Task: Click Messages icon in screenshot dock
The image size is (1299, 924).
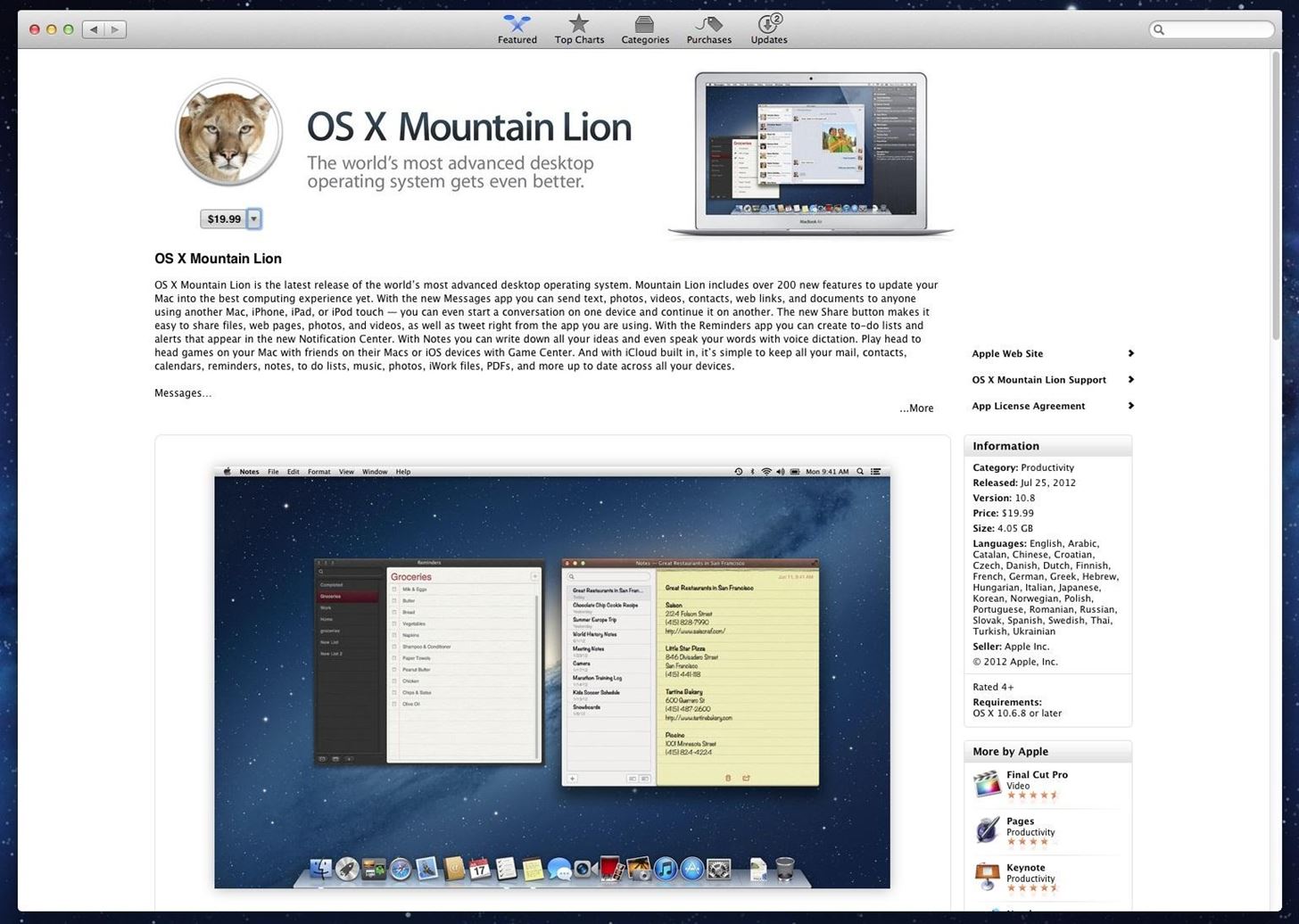Action: 559,868
